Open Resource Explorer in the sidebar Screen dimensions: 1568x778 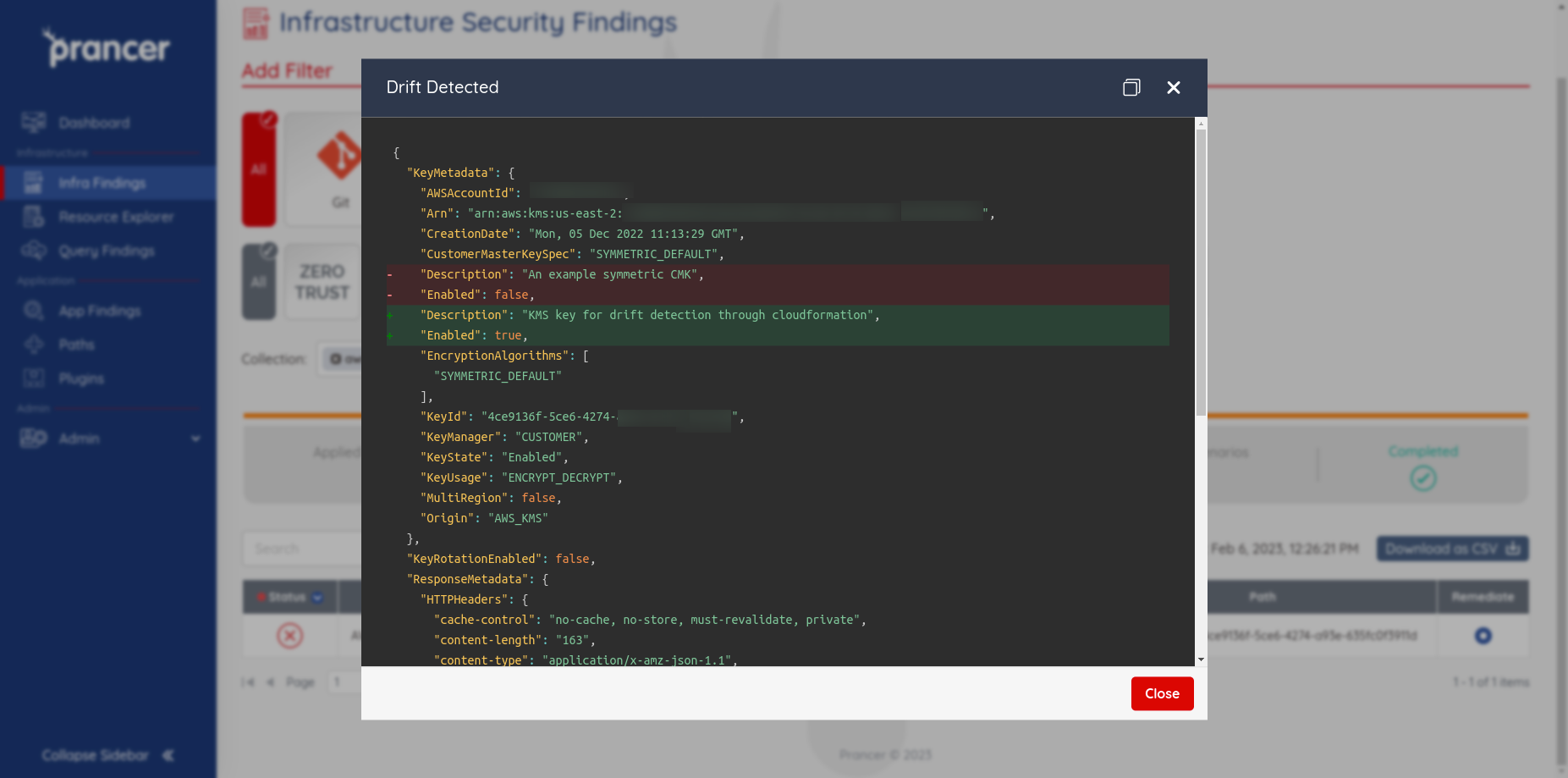[x=116, y=217]
